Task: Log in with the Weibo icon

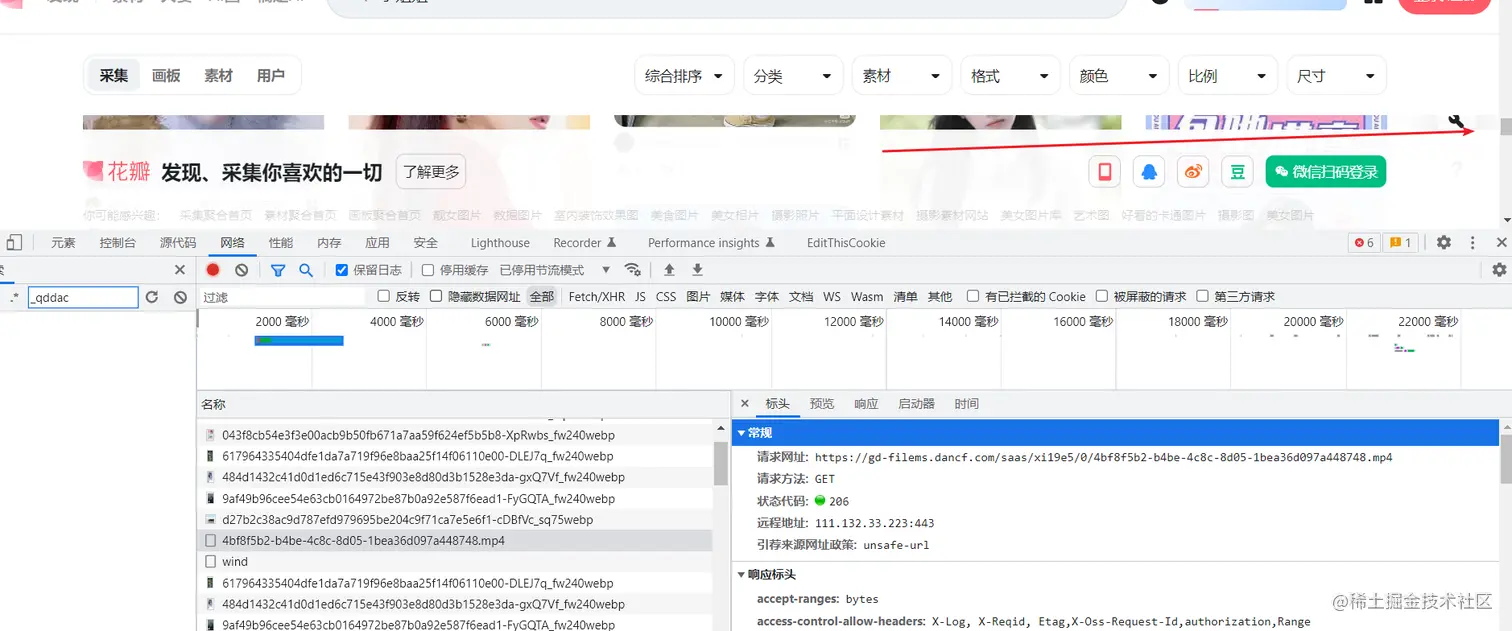Action: pyautogui.click(x=1193, y=172)
